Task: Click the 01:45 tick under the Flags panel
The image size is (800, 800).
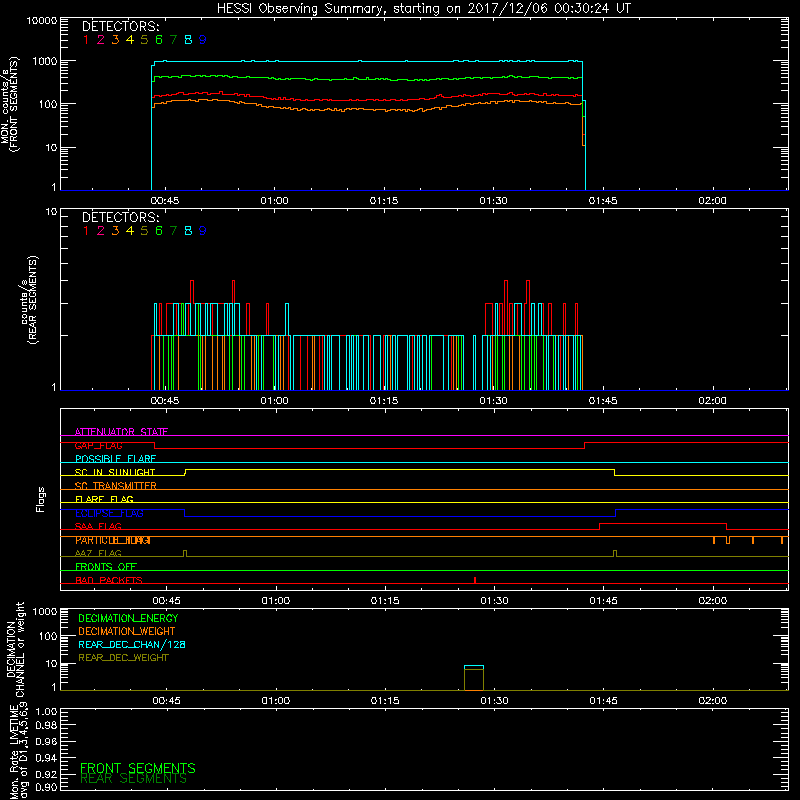Action: [604, 601]
